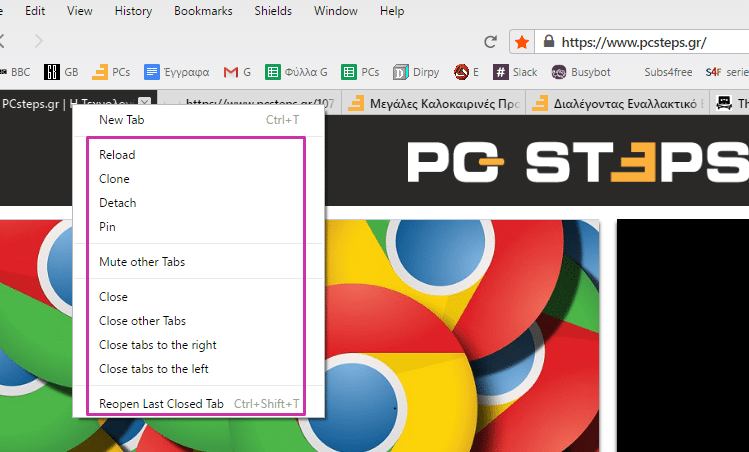Choose Clone from the context menu
749x452 pixels.
pos(199,179)
